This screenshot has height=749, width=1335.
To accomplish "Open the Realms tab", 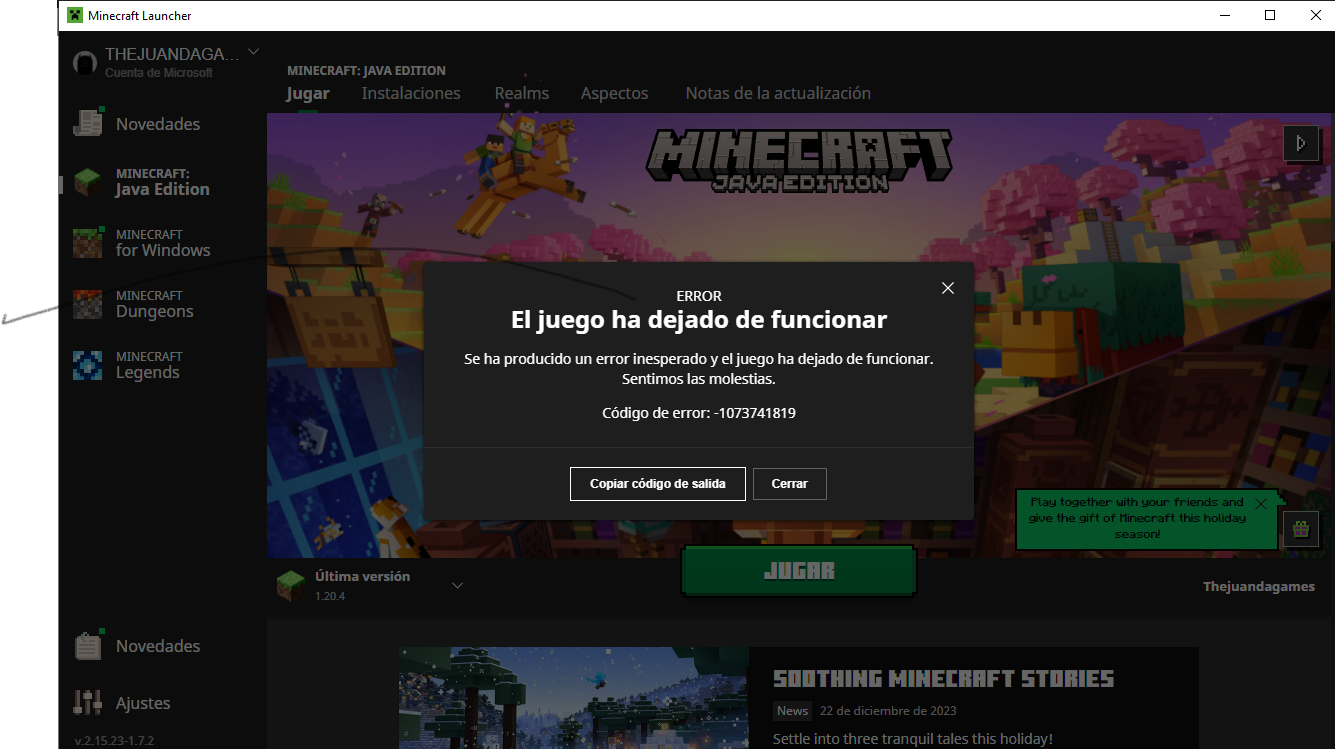I will (522, 93).
